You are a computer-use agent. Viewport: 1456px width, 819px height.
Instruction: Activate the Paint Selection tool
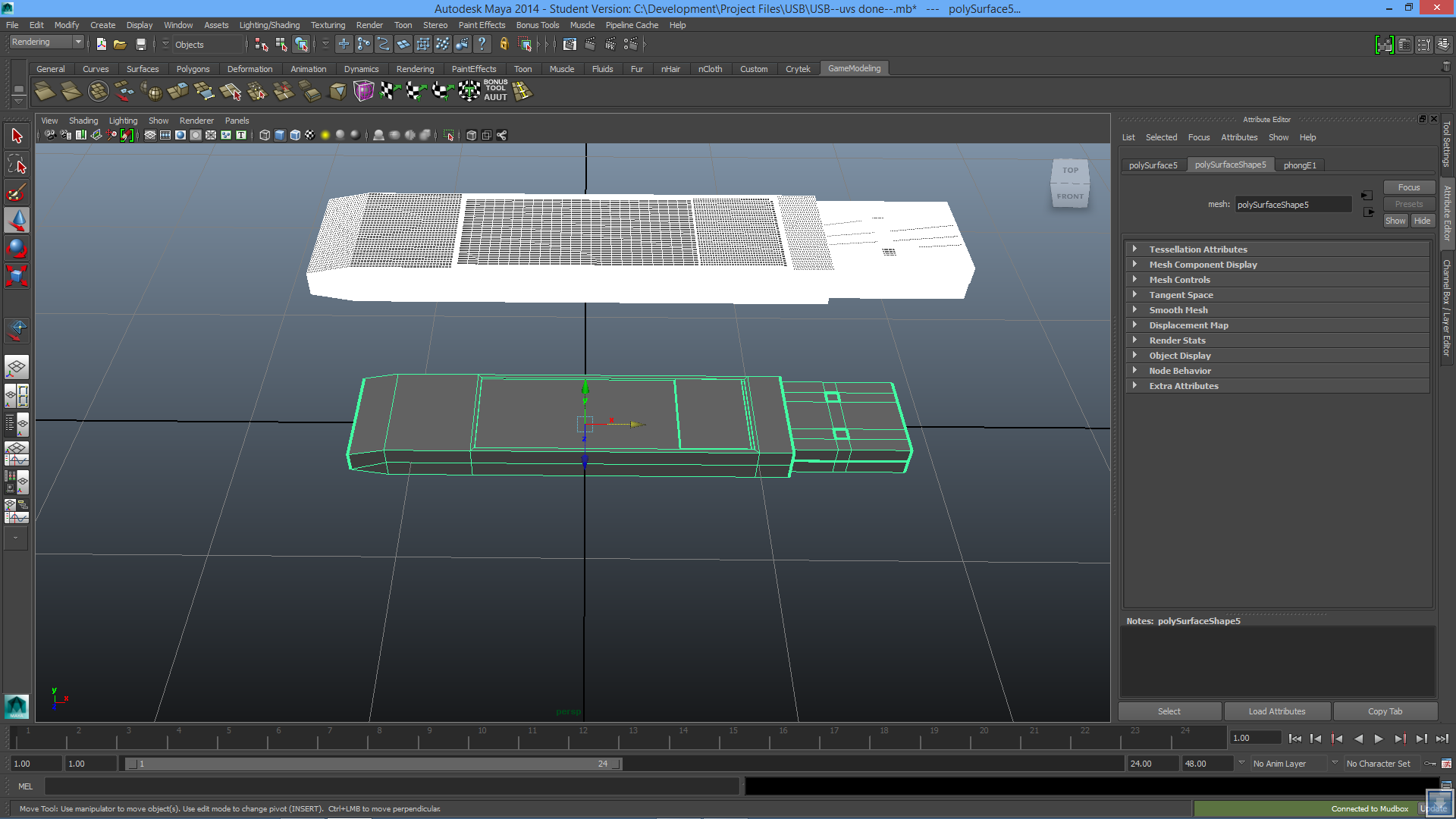point(17,193)
